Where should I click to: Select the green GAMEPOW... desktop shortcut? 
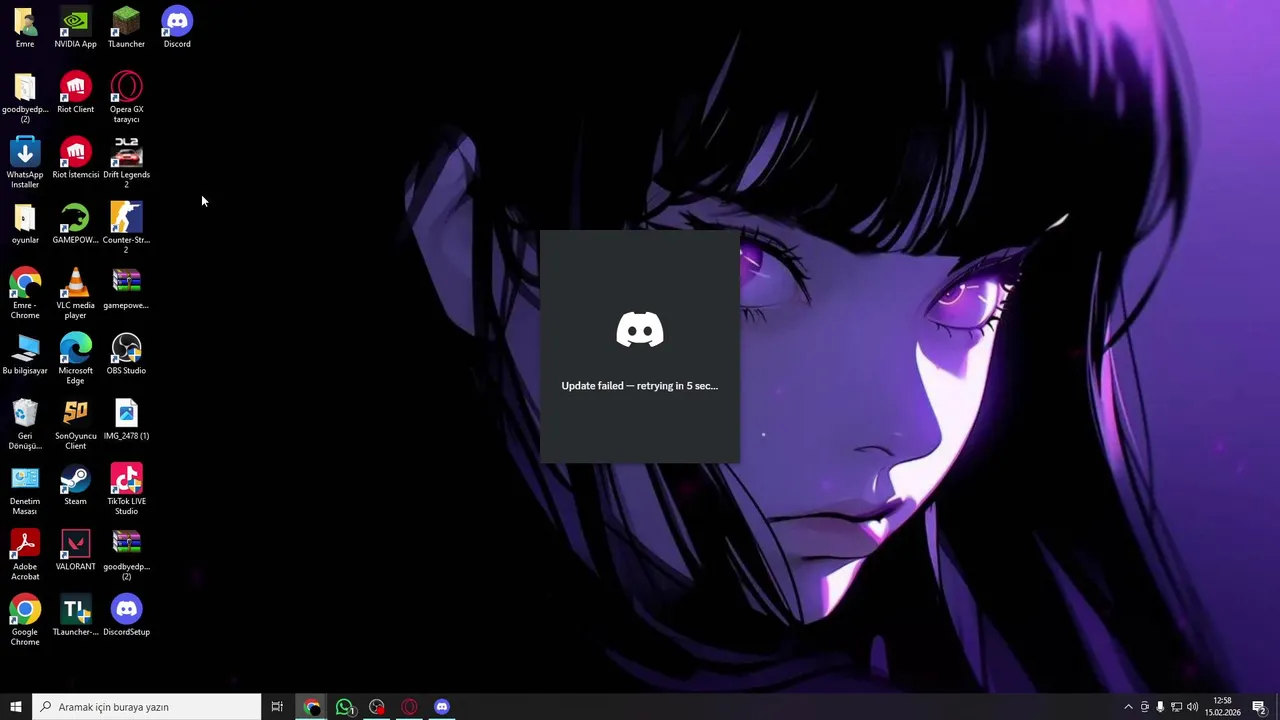(75, 223)
